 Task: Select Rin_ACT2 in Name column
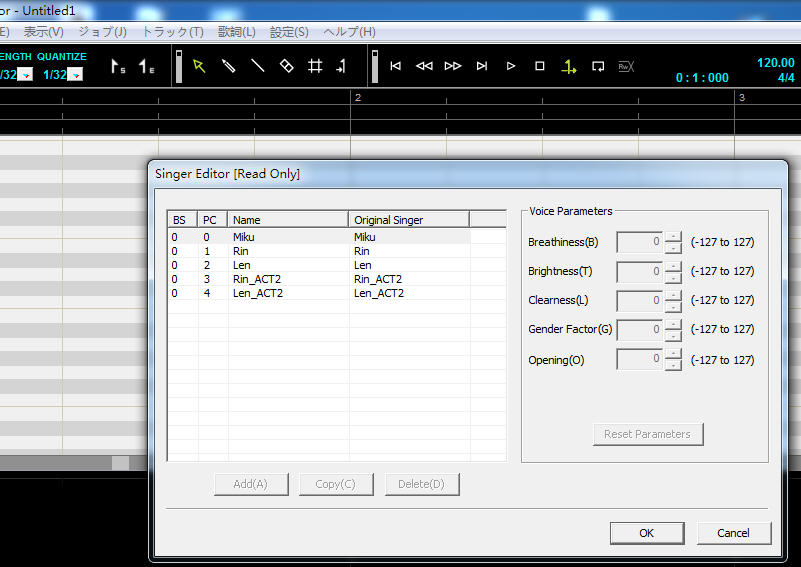pyautogui.click(x=257, y=279)
